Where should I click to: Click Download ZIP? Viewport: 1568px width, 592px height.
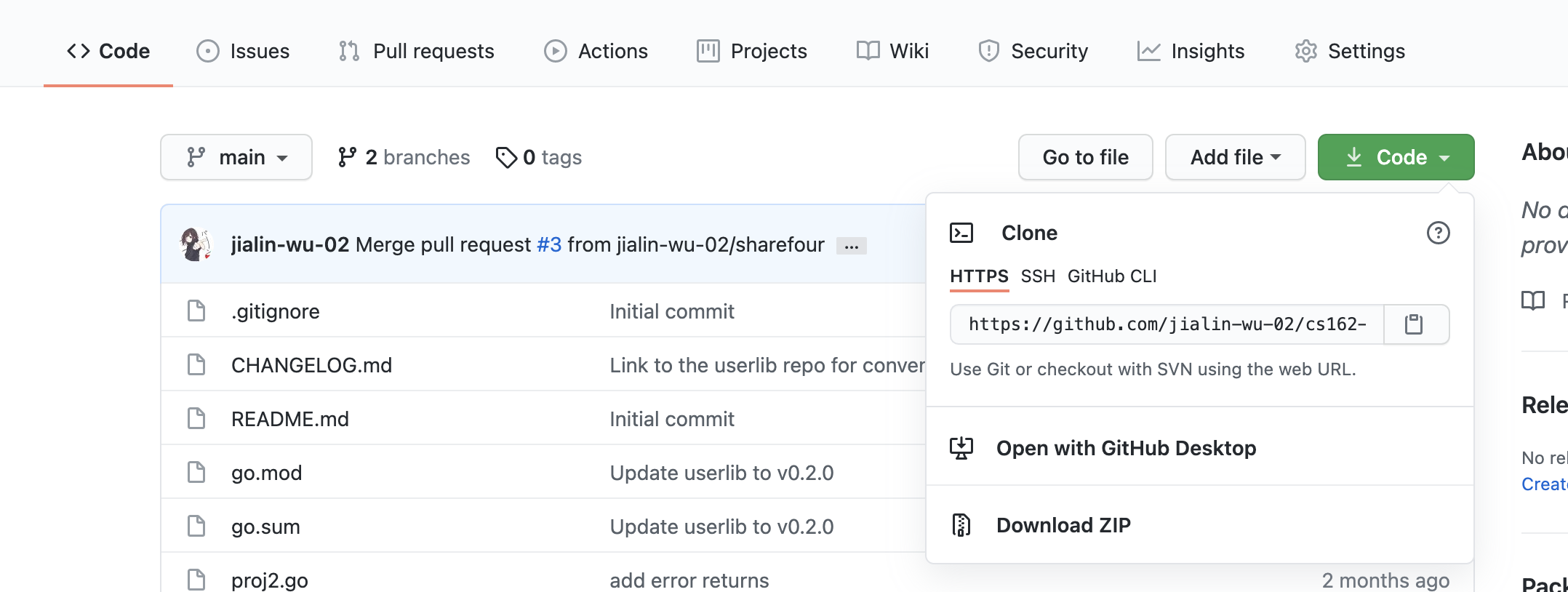1063,525
